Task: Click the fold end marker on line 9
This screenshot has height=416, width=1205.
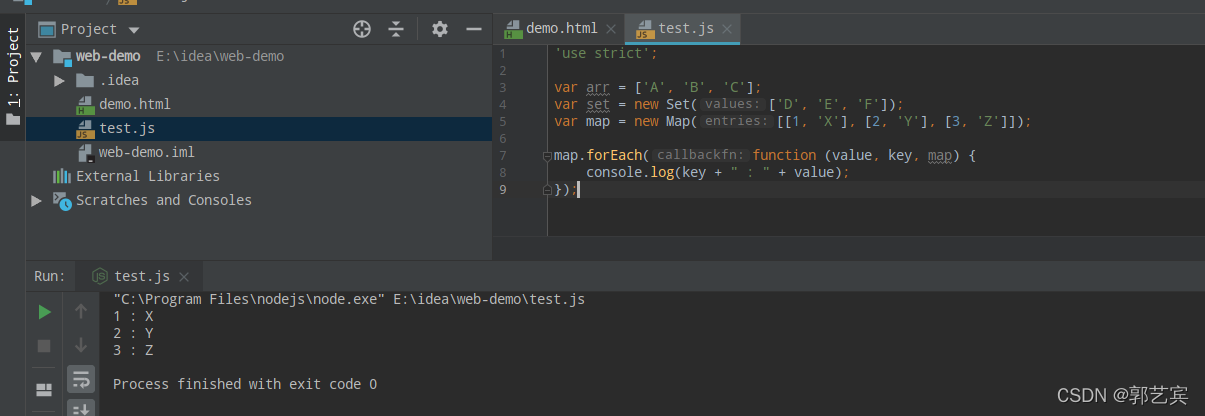Action: pos(547,190)
